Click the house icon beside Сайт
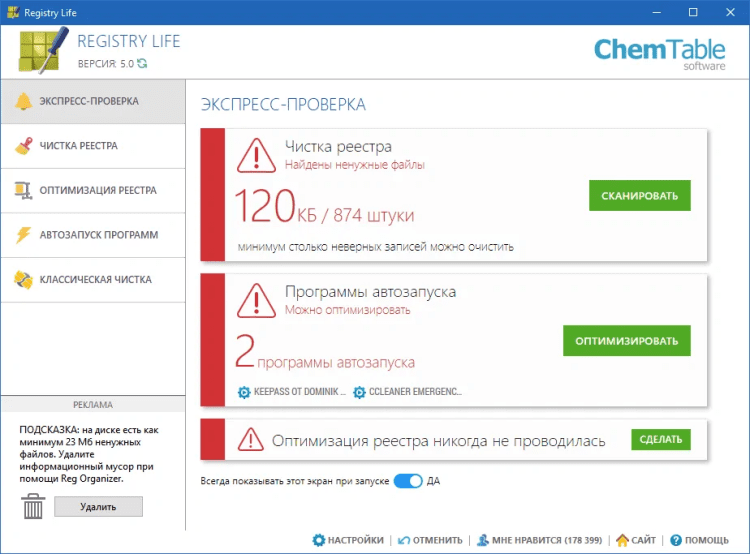This screenshot has width=750, height=554. tap(622, 540)
